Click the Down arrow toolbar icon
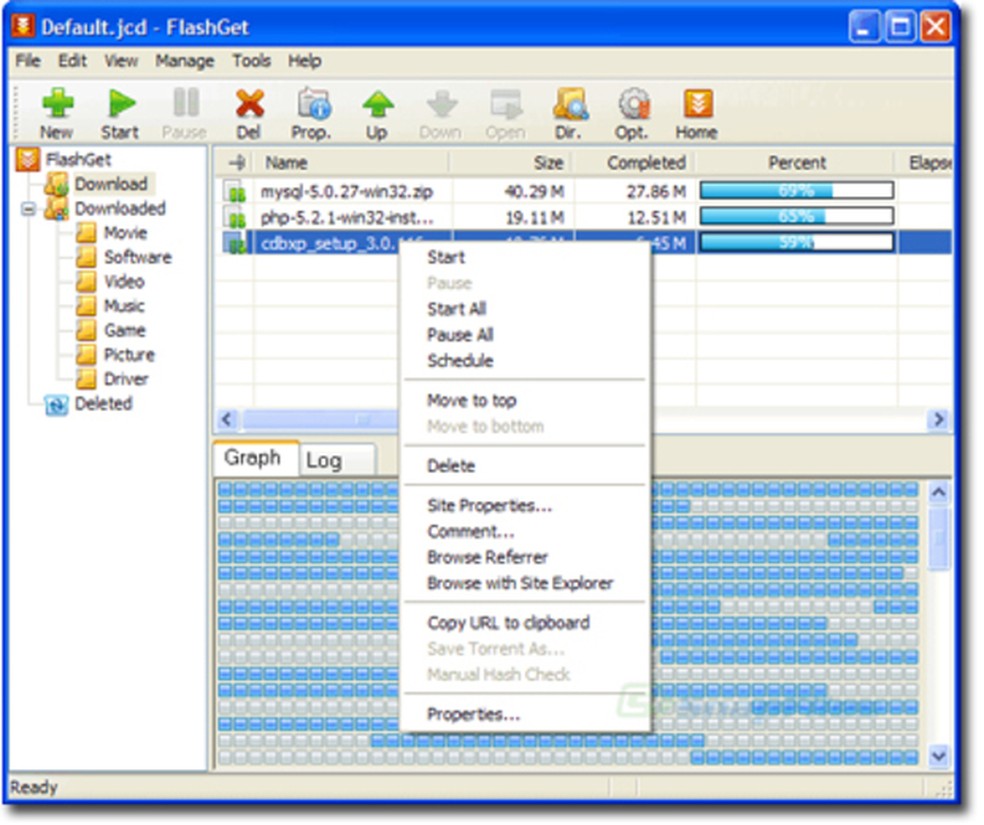 442,105
